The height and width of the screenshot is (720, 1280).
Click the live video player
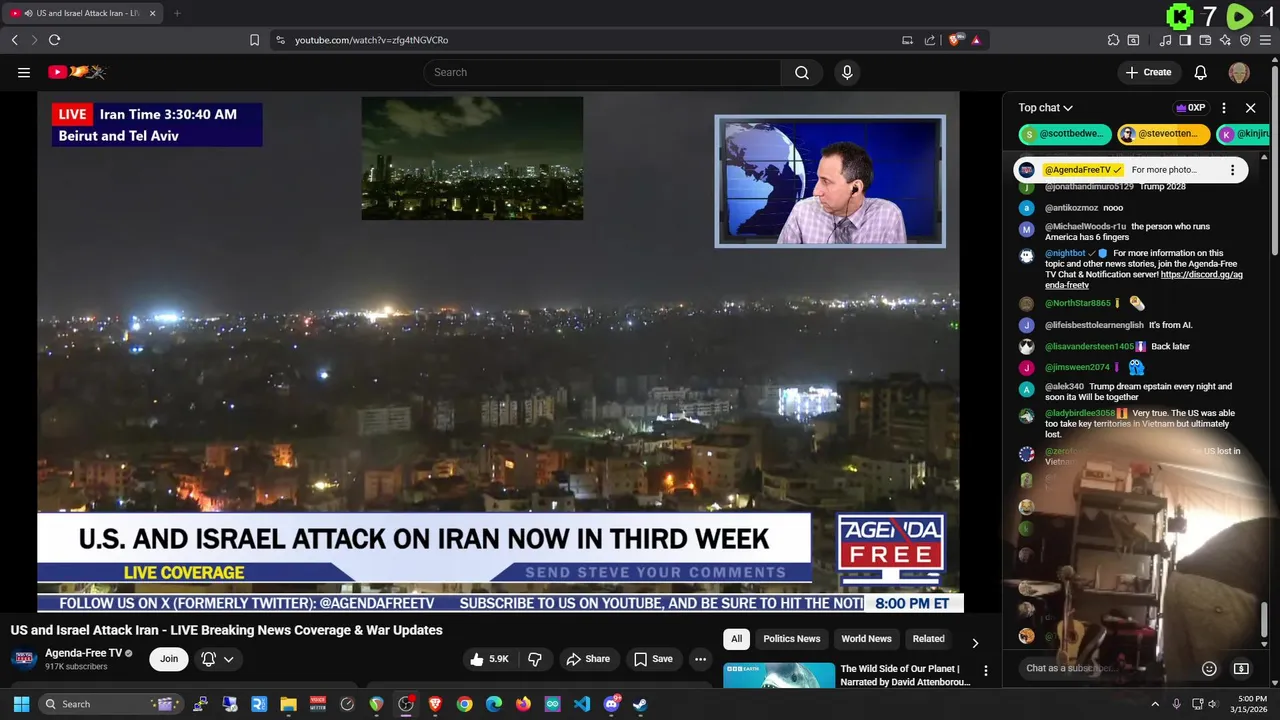499,352
